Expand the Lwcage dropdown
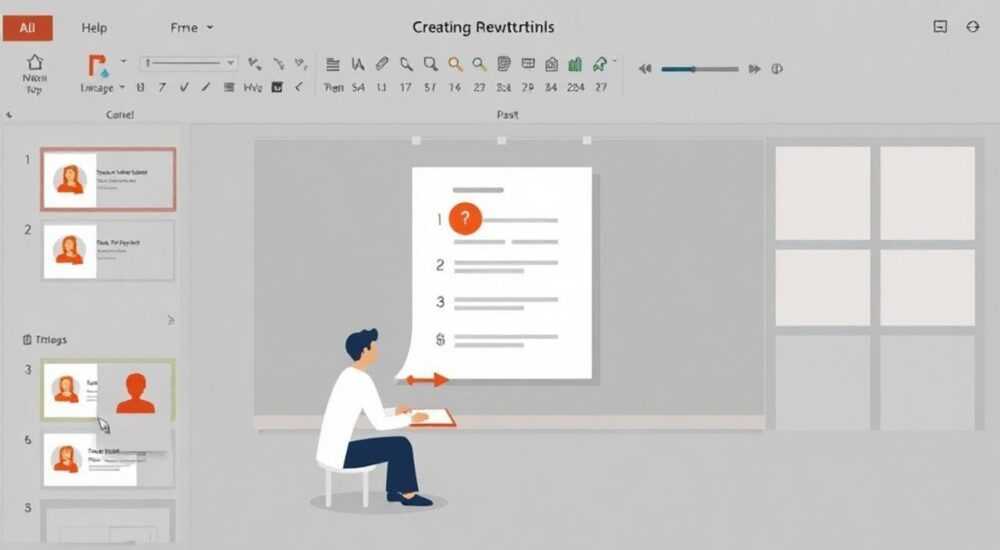 [x=122, y=87]
